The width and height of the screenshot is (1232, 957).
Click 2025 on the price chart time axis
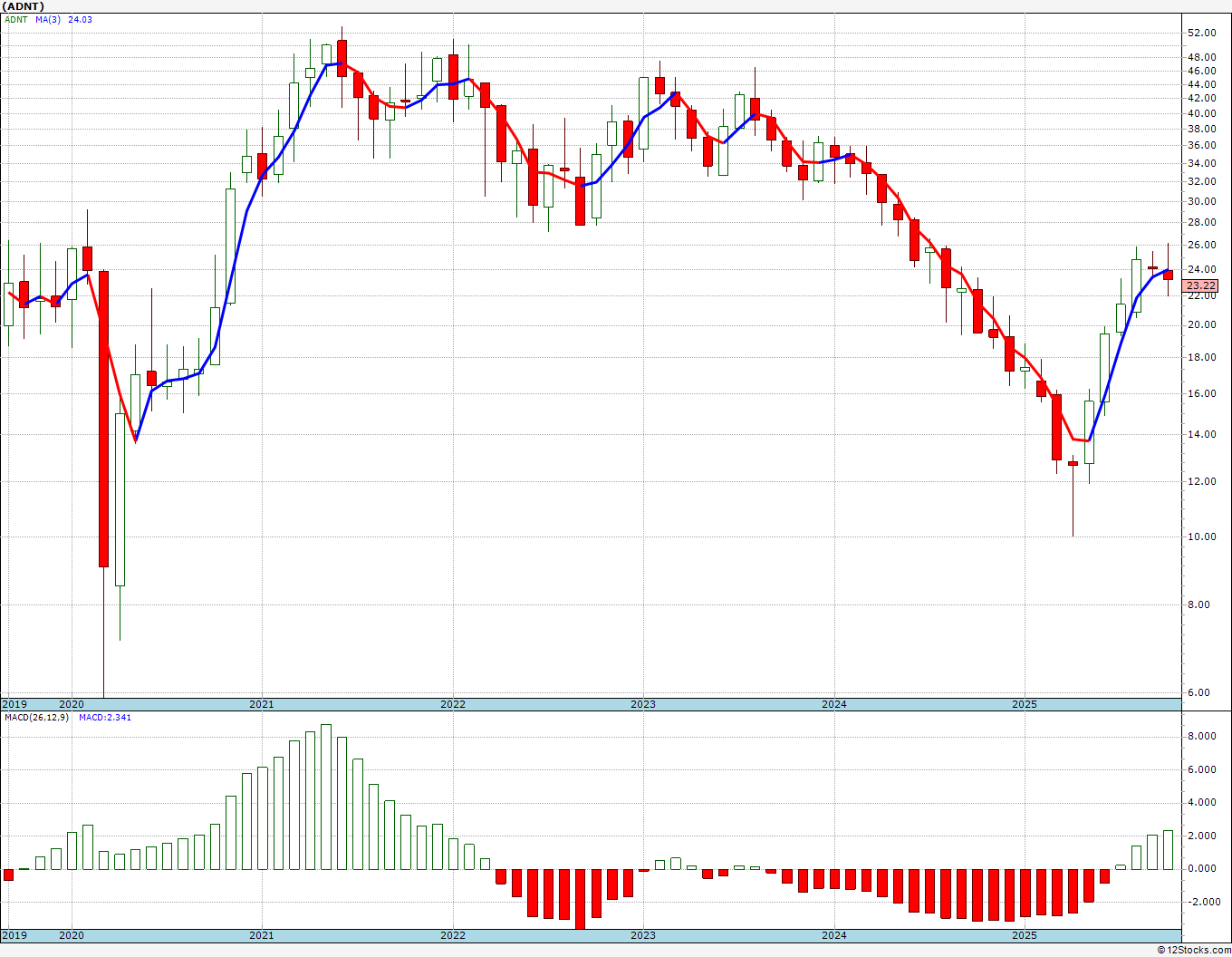(1025, 704)
